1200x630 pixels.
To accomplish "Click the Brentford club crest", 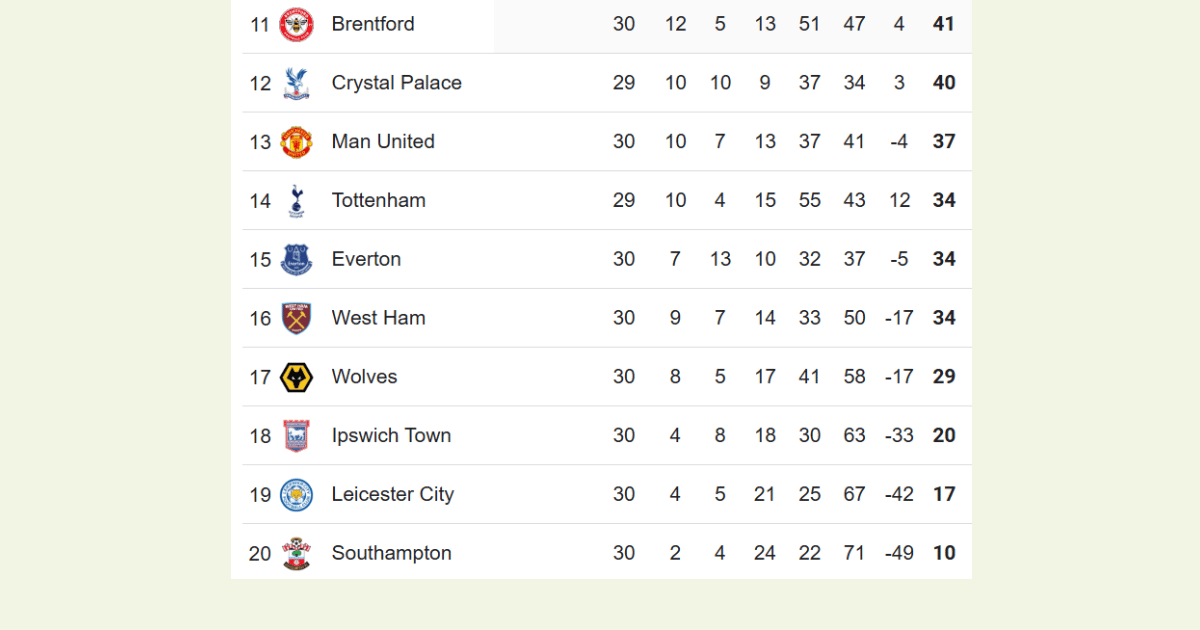I will (296, 24).
